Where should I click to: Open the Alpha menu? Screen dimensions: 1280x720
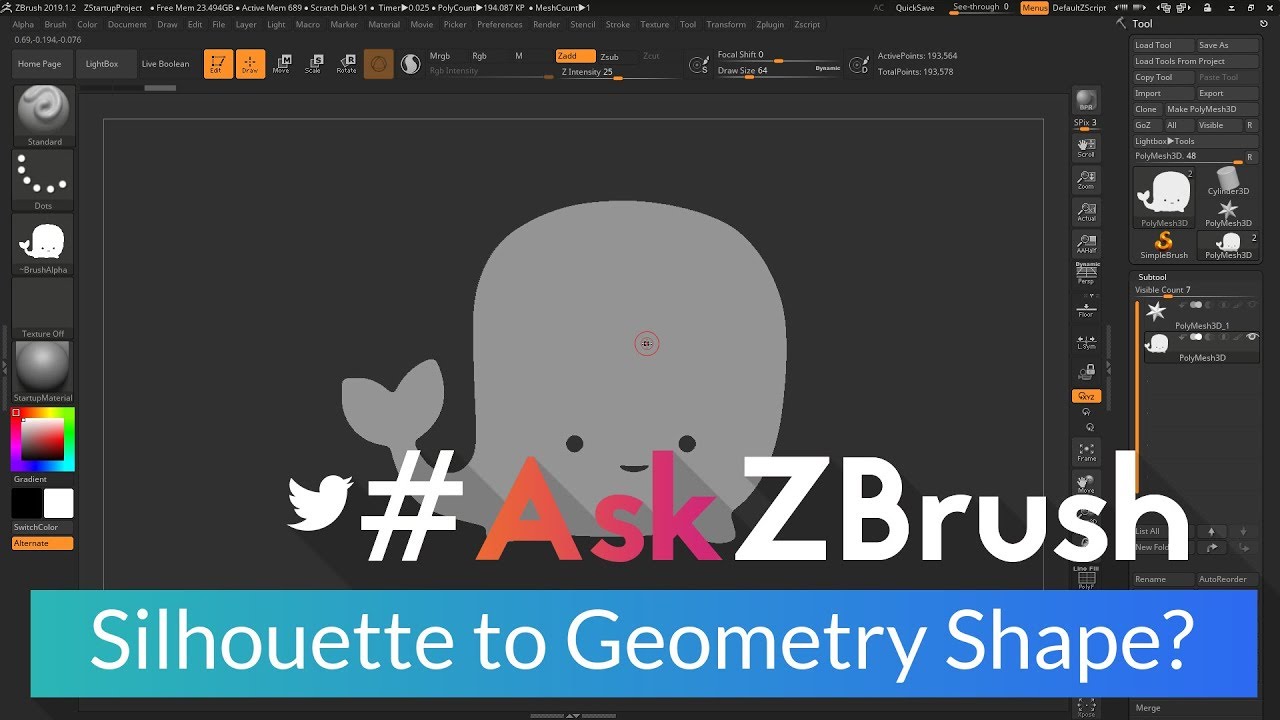click(23, 24)
